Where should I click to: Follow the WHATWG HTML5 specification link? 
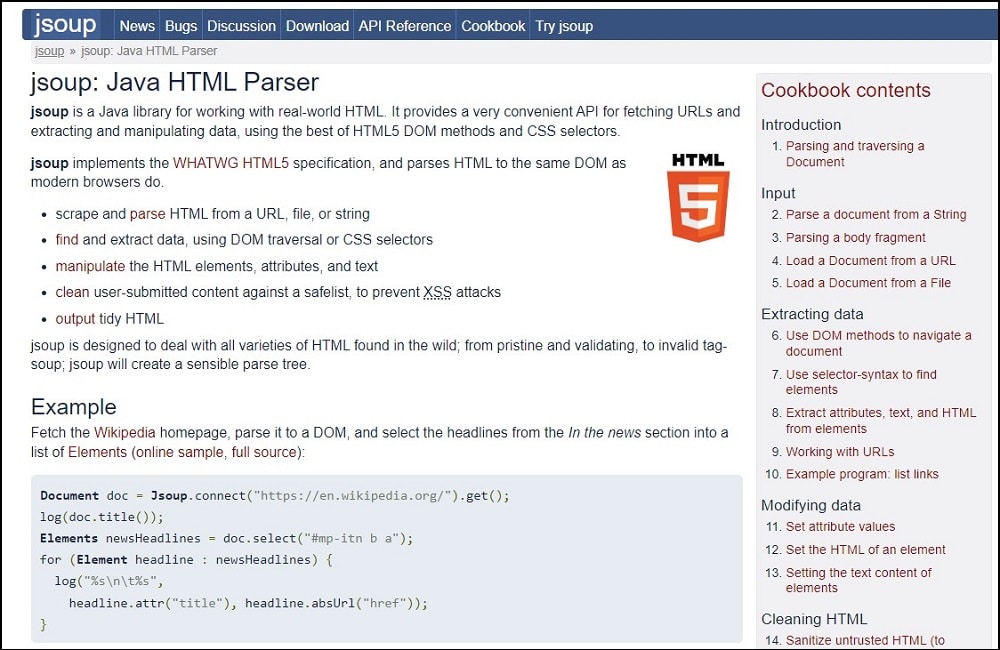(231, 163)
